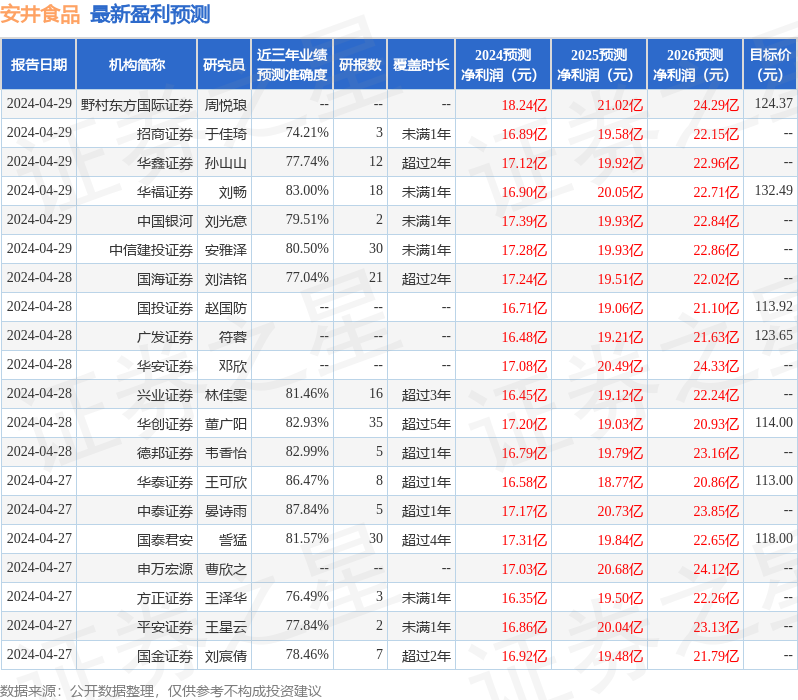This screenshot has width=798, height=700.
Task: Click the 数据来源 footer disclaimer text
Action: pyautogui.click(x=161, y=691)
